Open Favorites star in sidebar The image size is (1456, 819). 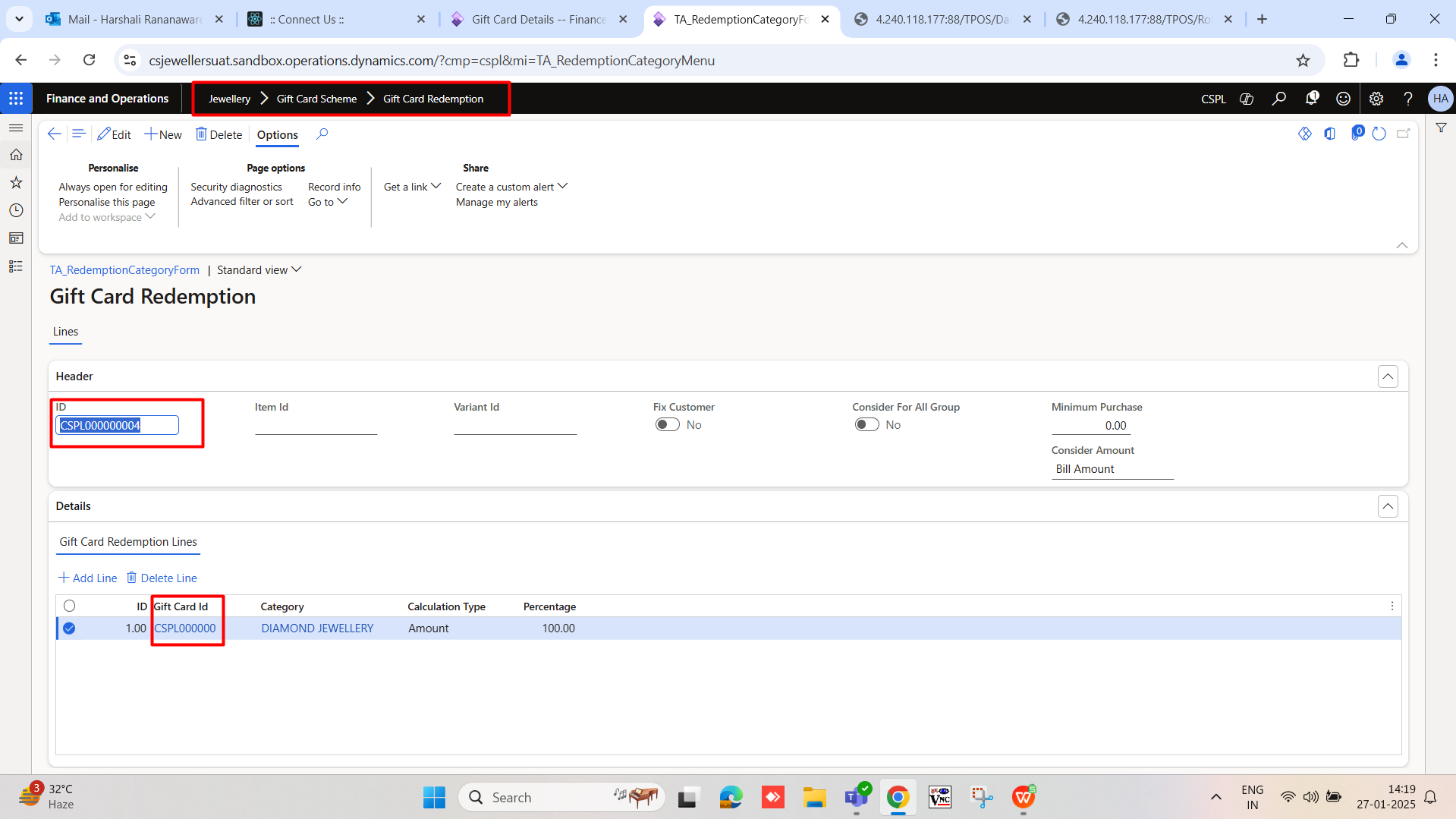[16, 183]
